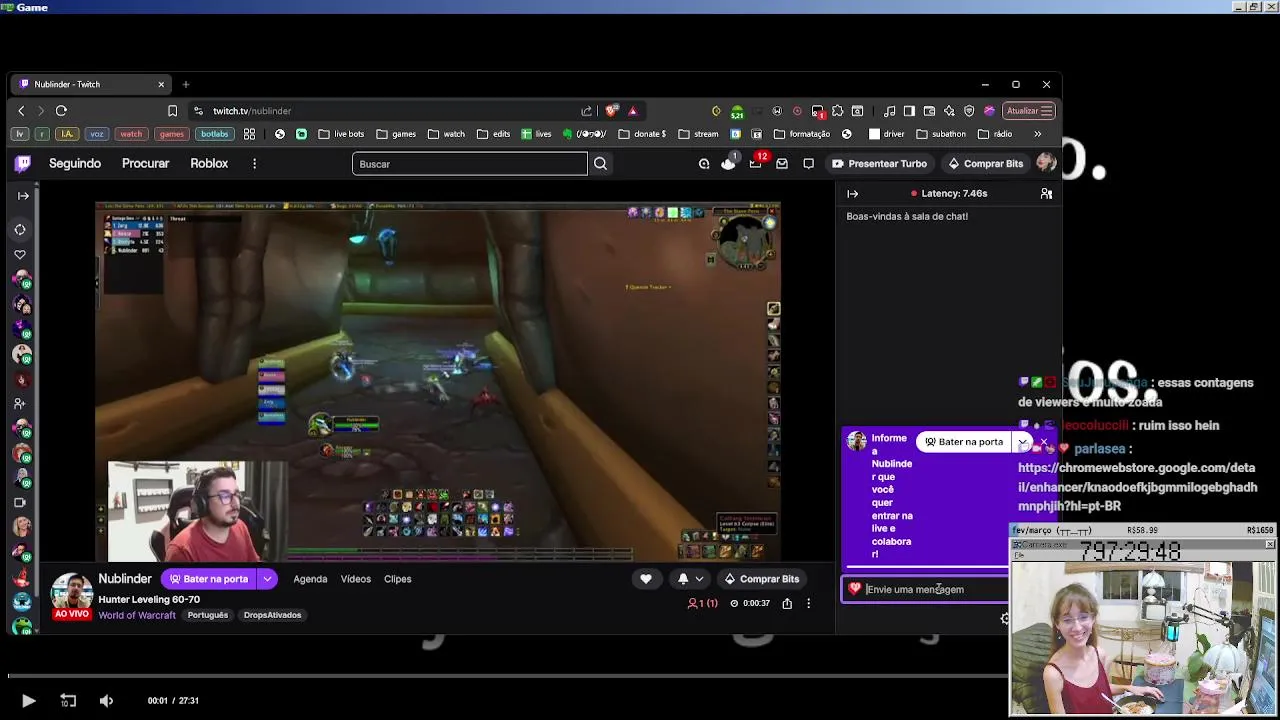Open Twitch messages envelope icon
Viewport: 1280px width, 720px height.
click(782, 163)
